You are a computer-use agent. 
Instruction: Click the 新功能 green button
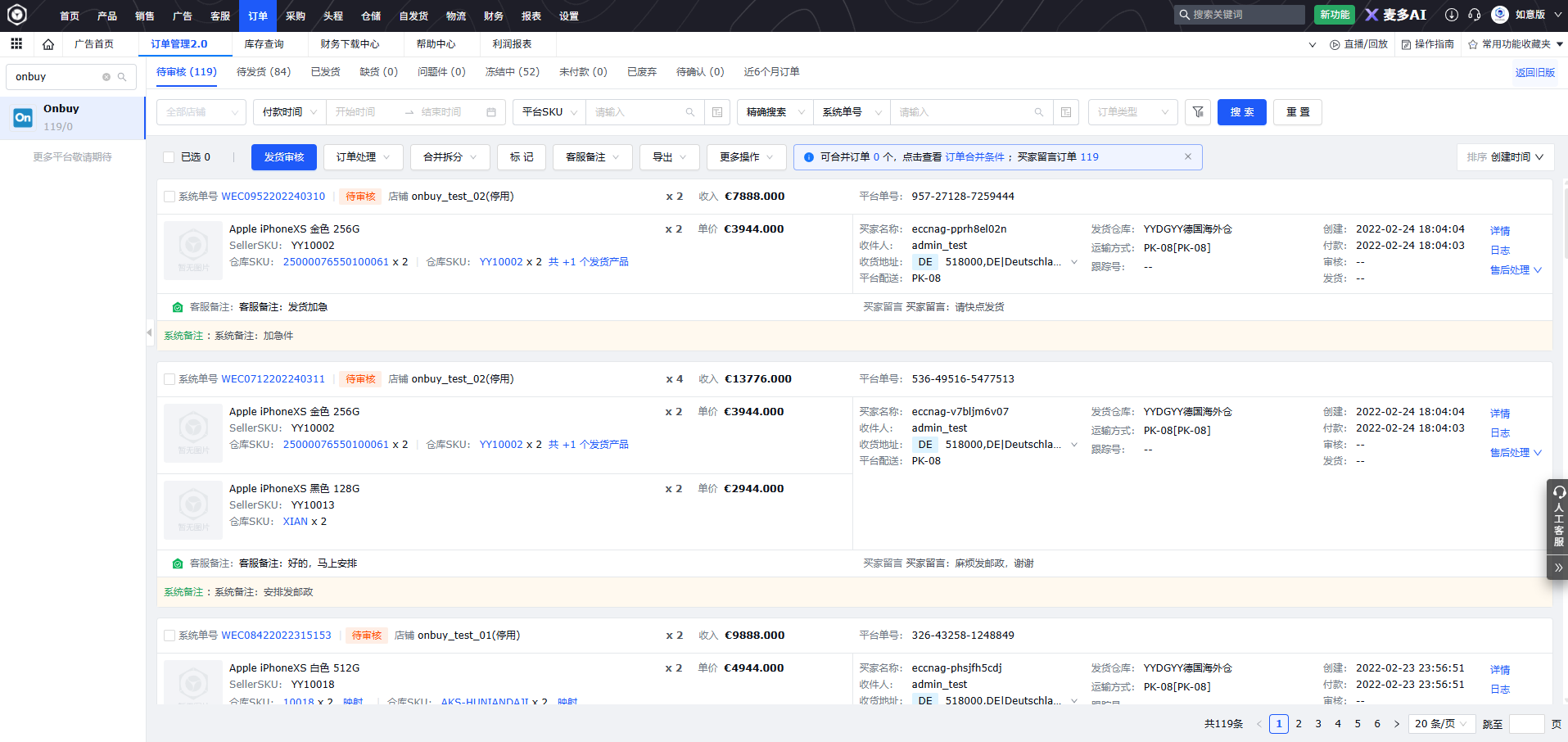[1335, 15]
